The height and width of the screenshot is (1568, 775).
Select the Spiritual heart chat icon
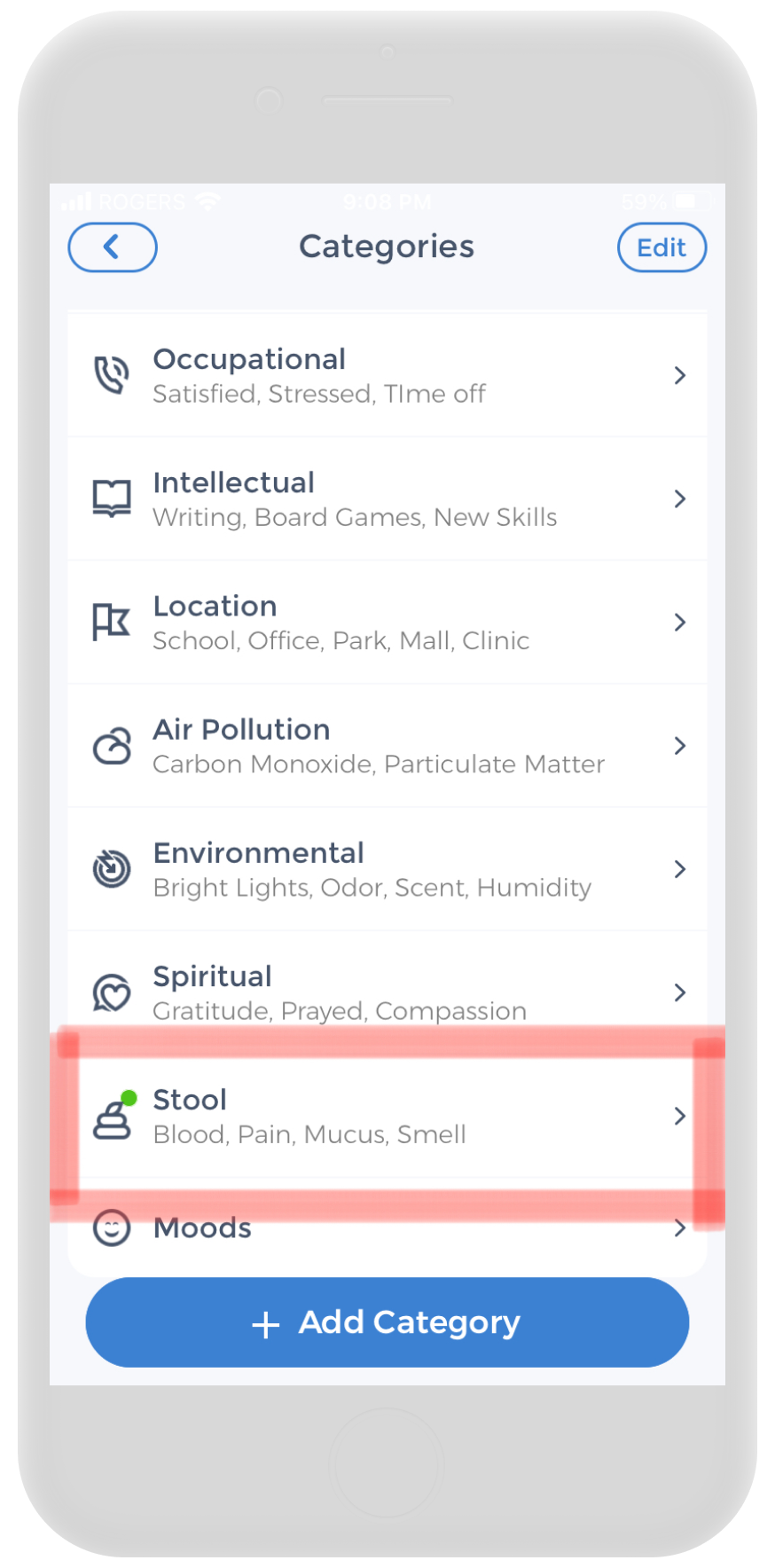tap(113, 992)
